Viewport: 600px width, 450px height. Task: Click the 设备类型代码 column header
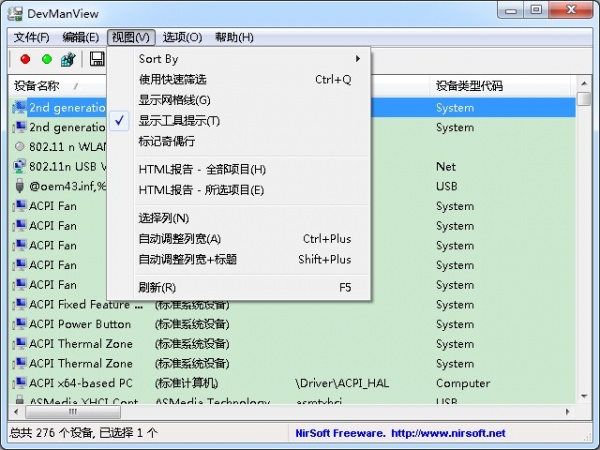click(468, 86)
